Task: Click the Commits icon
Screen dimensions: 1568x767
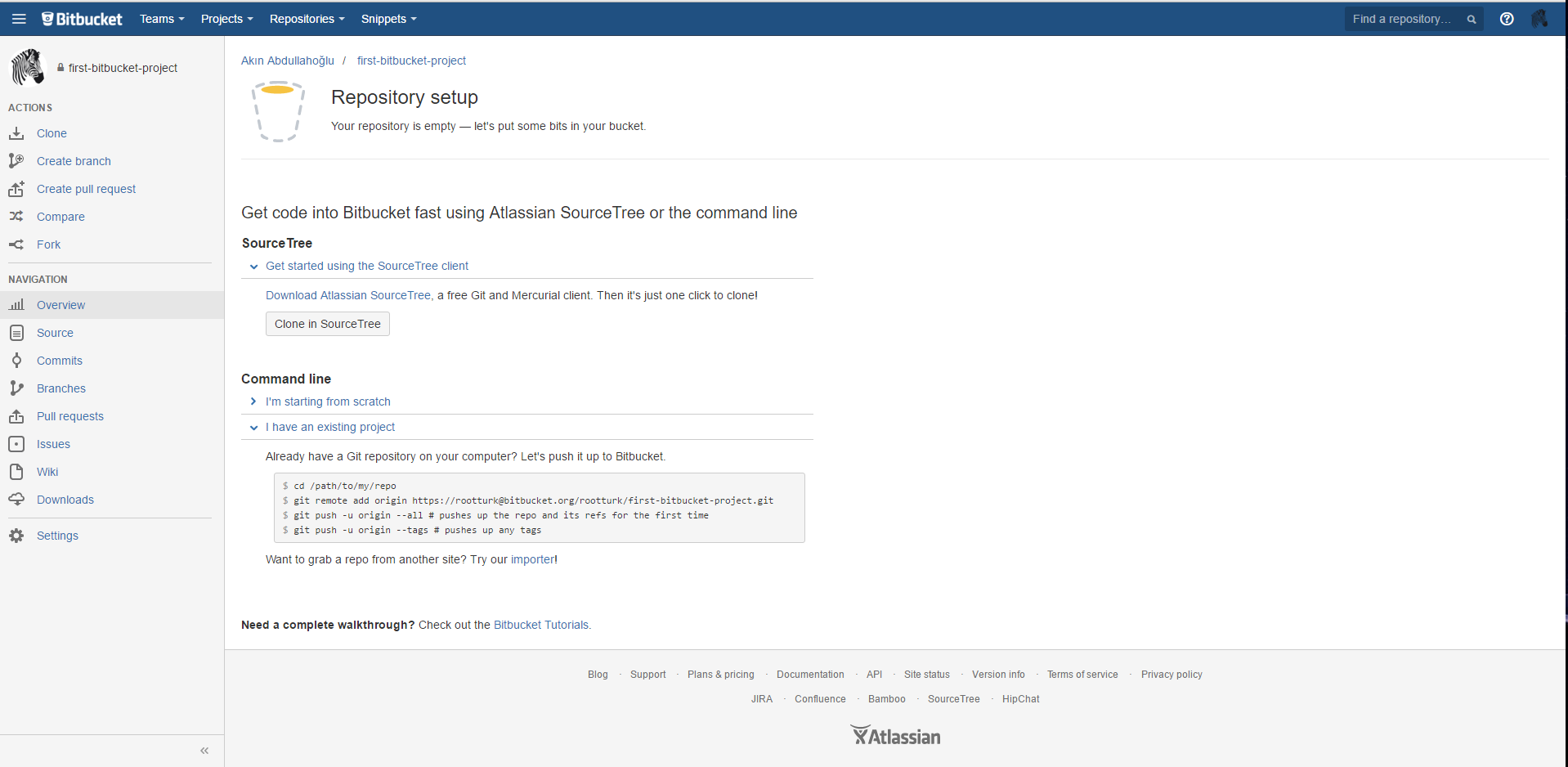Action: pos(16,361)
